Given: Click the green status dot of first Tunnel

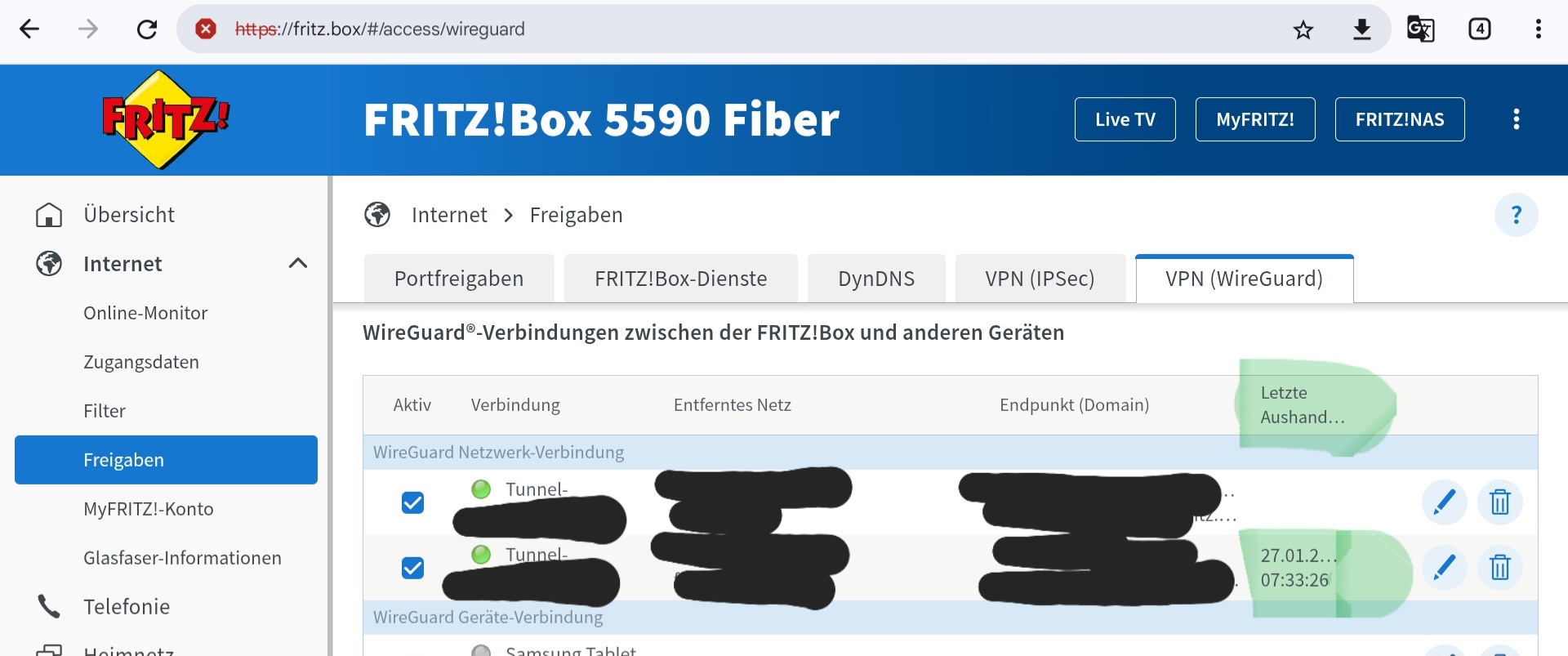Looking at the screenshot, I should tap(481, 489).
